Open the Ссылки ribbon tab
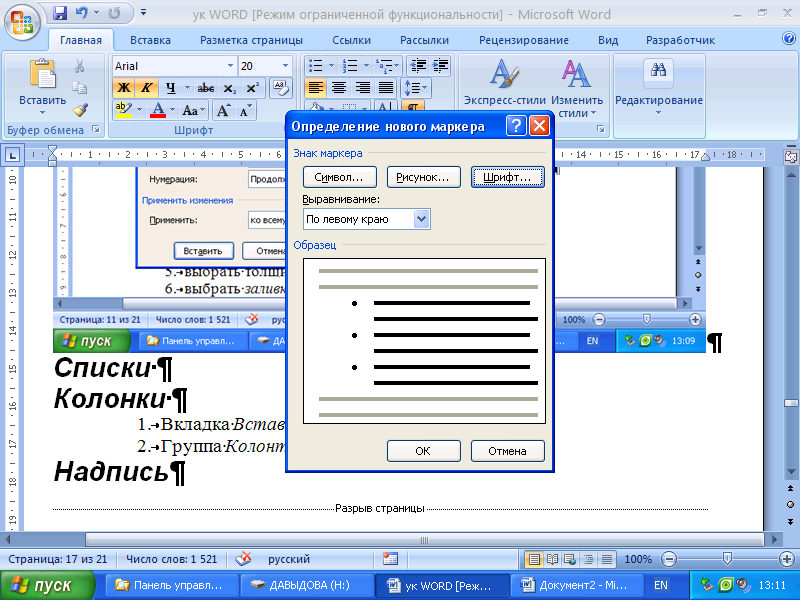The width and height of the screenshot is (800, 600). click(352, 40)
